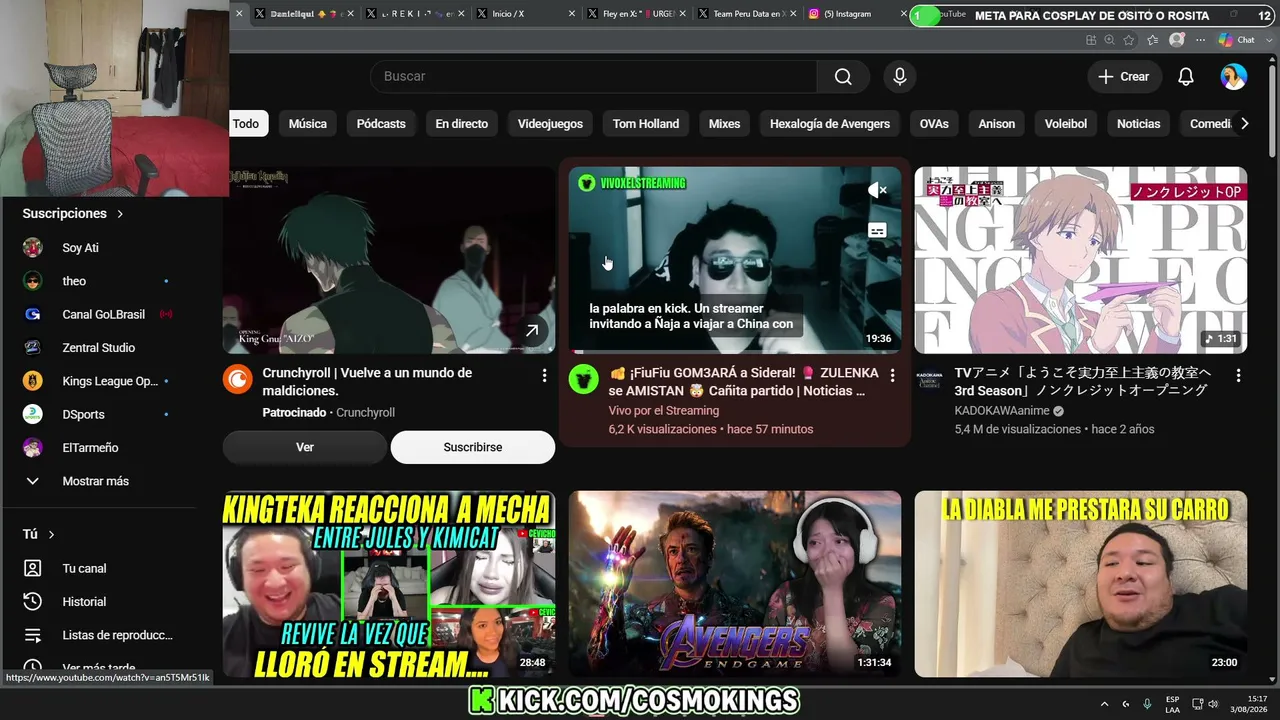
Task: Show more filter chips with right arrow
Action: click(x=1244, y=124)
